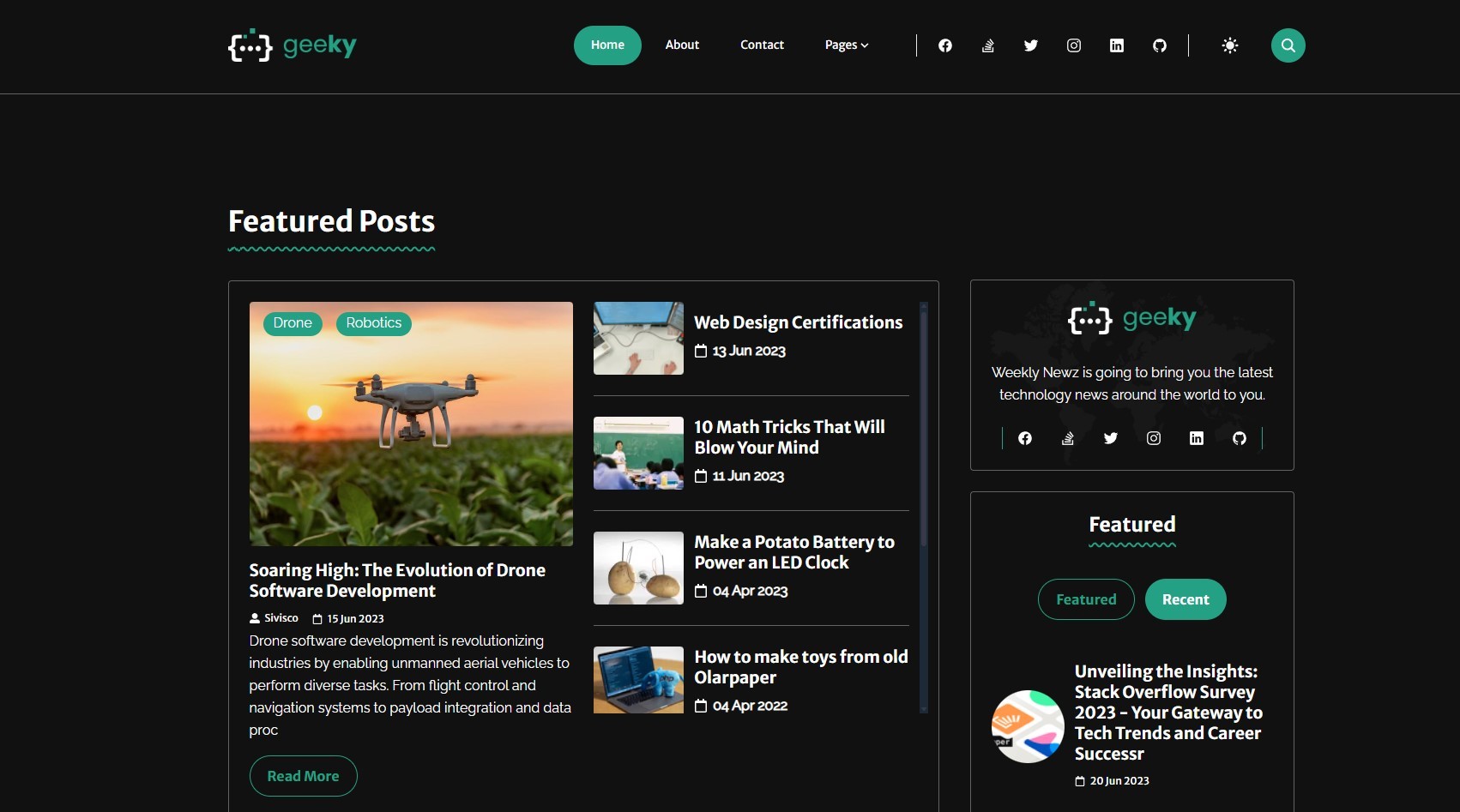
Task: Go to the About page
Action: pyautogui.click(x=682, y=45)
